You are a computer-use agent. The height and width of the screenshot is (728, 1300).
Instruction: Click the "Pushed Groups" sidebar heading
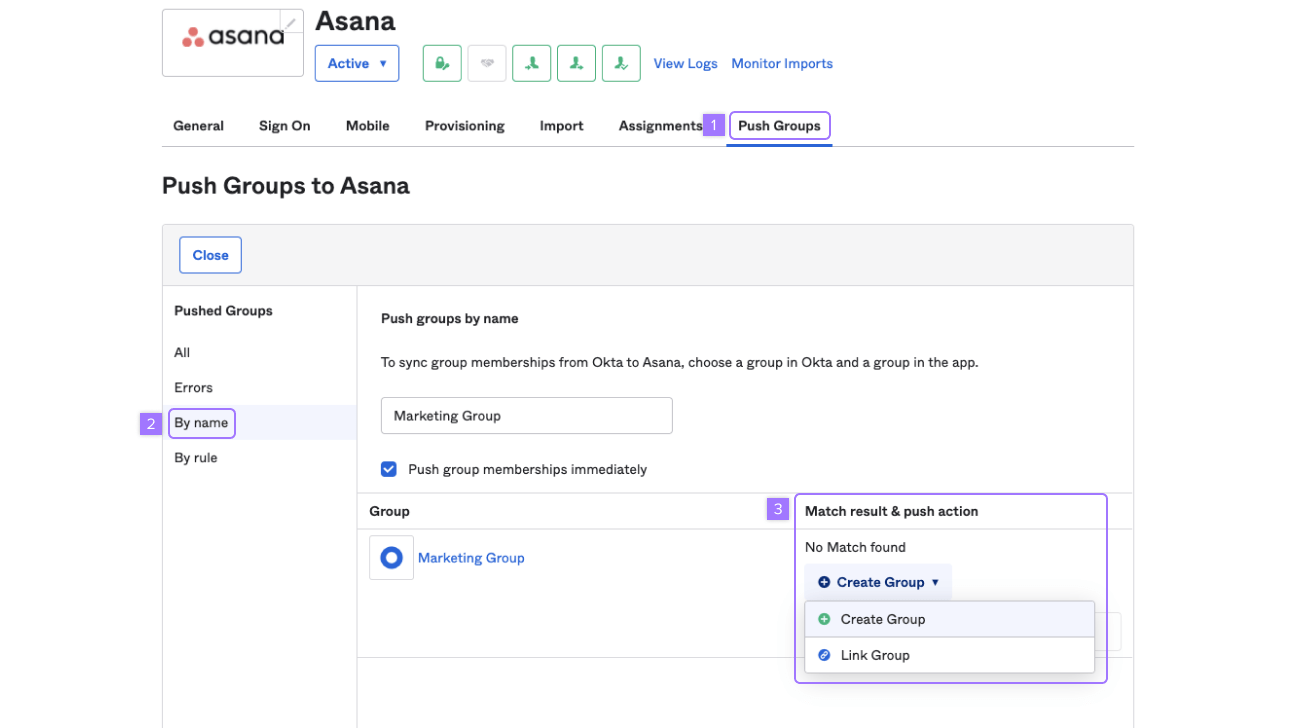tap(224, 311)
